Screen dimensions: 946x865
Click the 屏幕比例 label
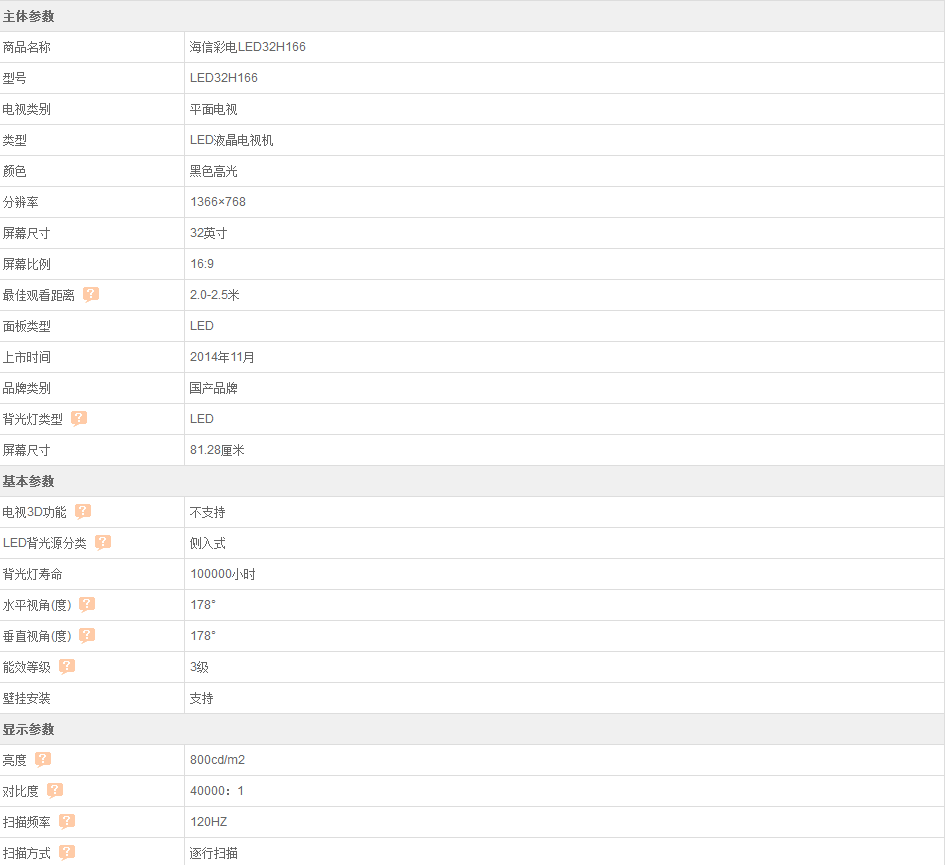coord(27,264)
